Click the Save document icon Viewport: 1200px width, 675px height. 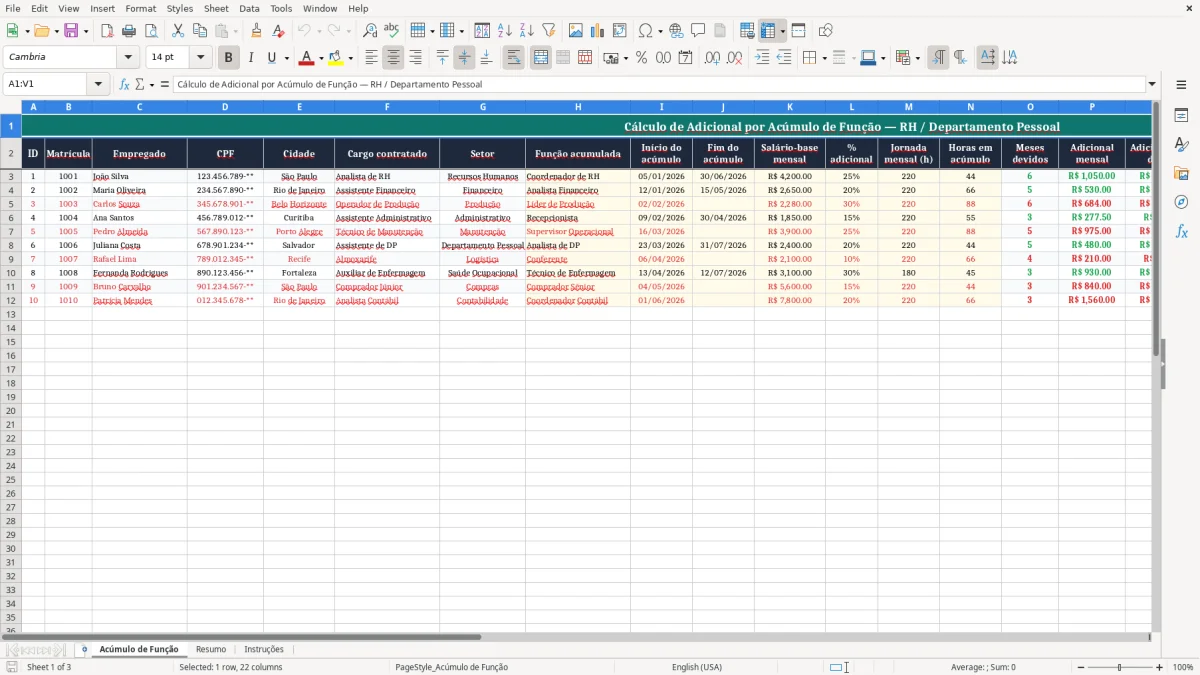(x=71, y=31)
